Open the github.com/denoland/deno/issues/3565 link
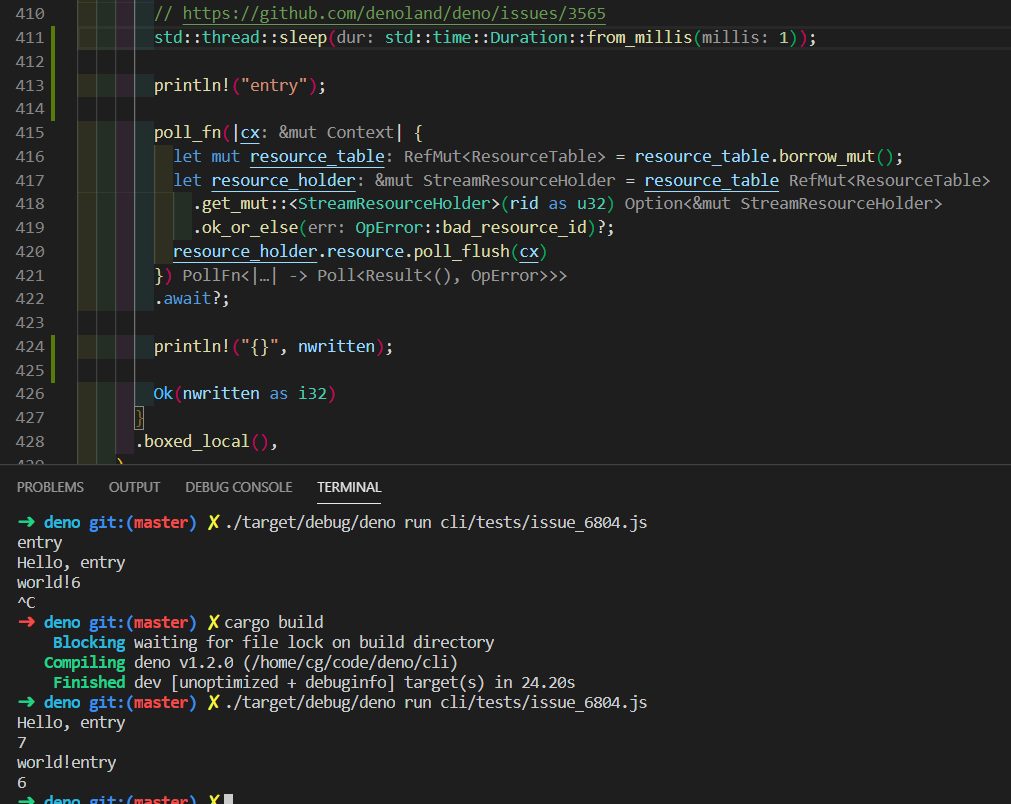Image resolution: width=1011 pixels, height=804 pixels. coord(394,14)
